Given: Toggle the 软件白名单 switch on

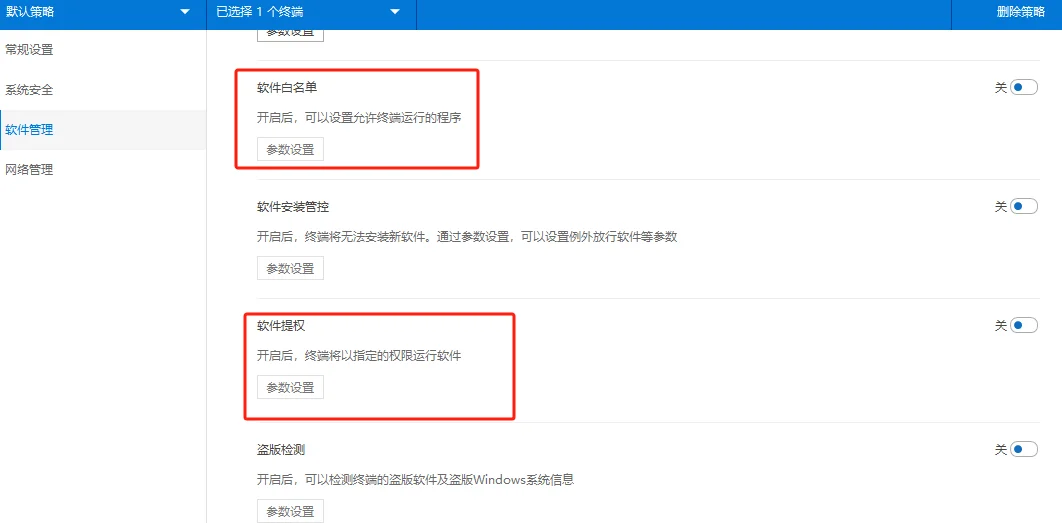Looking at the screenshot, I should tap(1023, 87).
